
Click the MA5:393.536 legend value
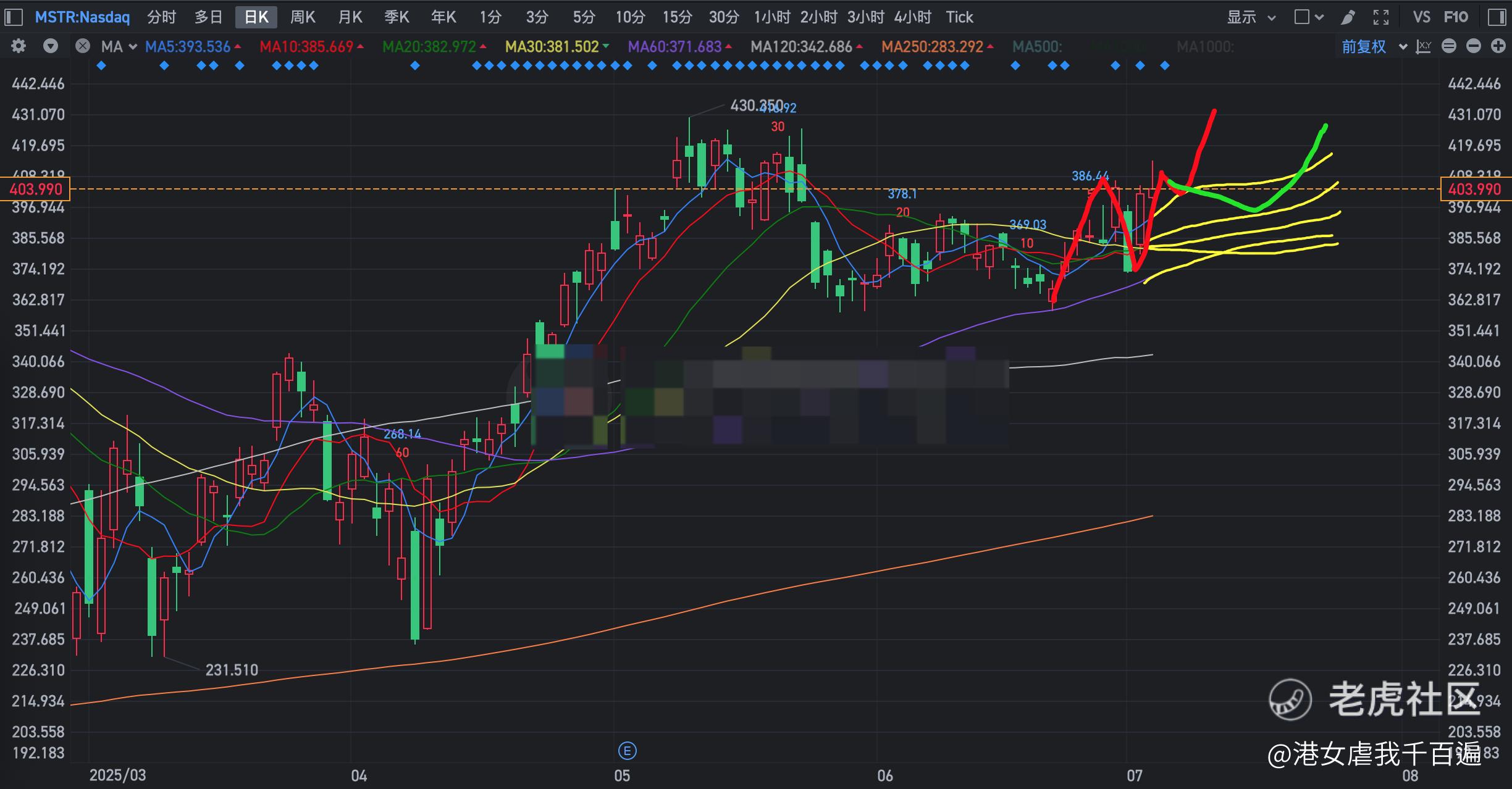point(188,46)
